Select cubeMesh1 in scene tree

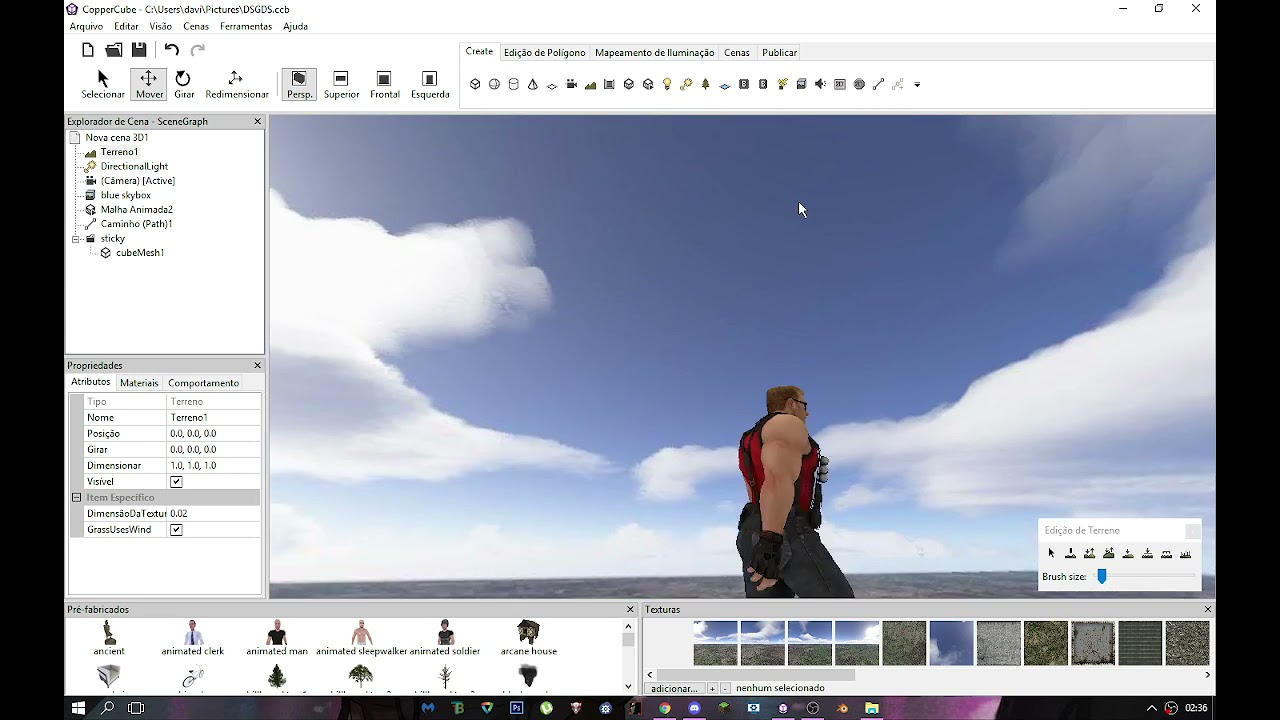point(140,253)
